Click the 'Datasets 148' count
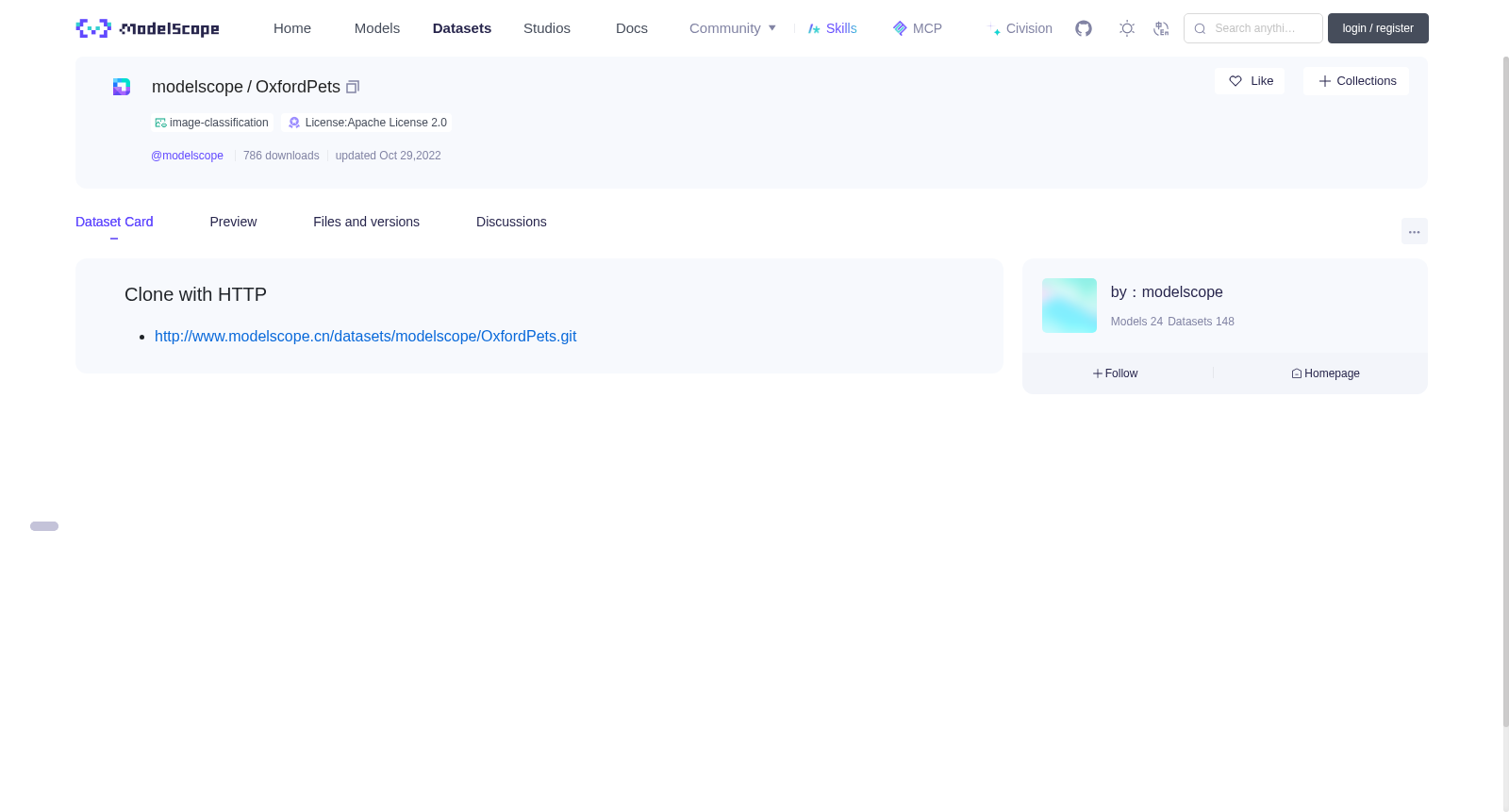 pyautogui.click(x=1201, y=322)
